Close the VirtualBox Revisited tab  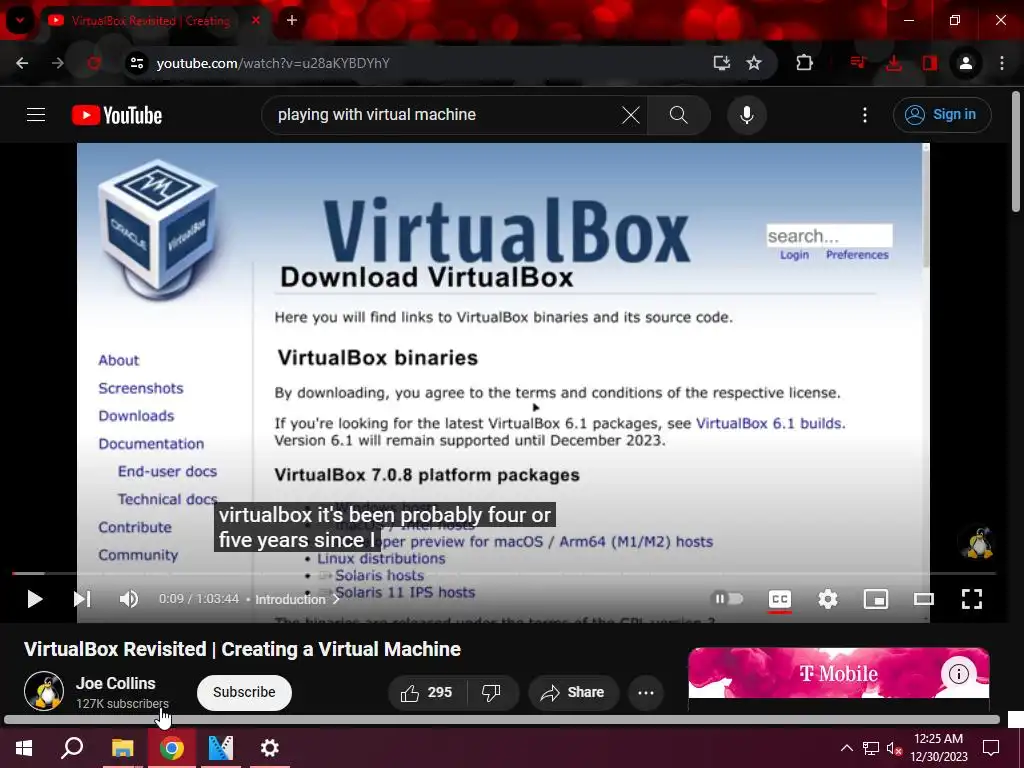(256, 20)
